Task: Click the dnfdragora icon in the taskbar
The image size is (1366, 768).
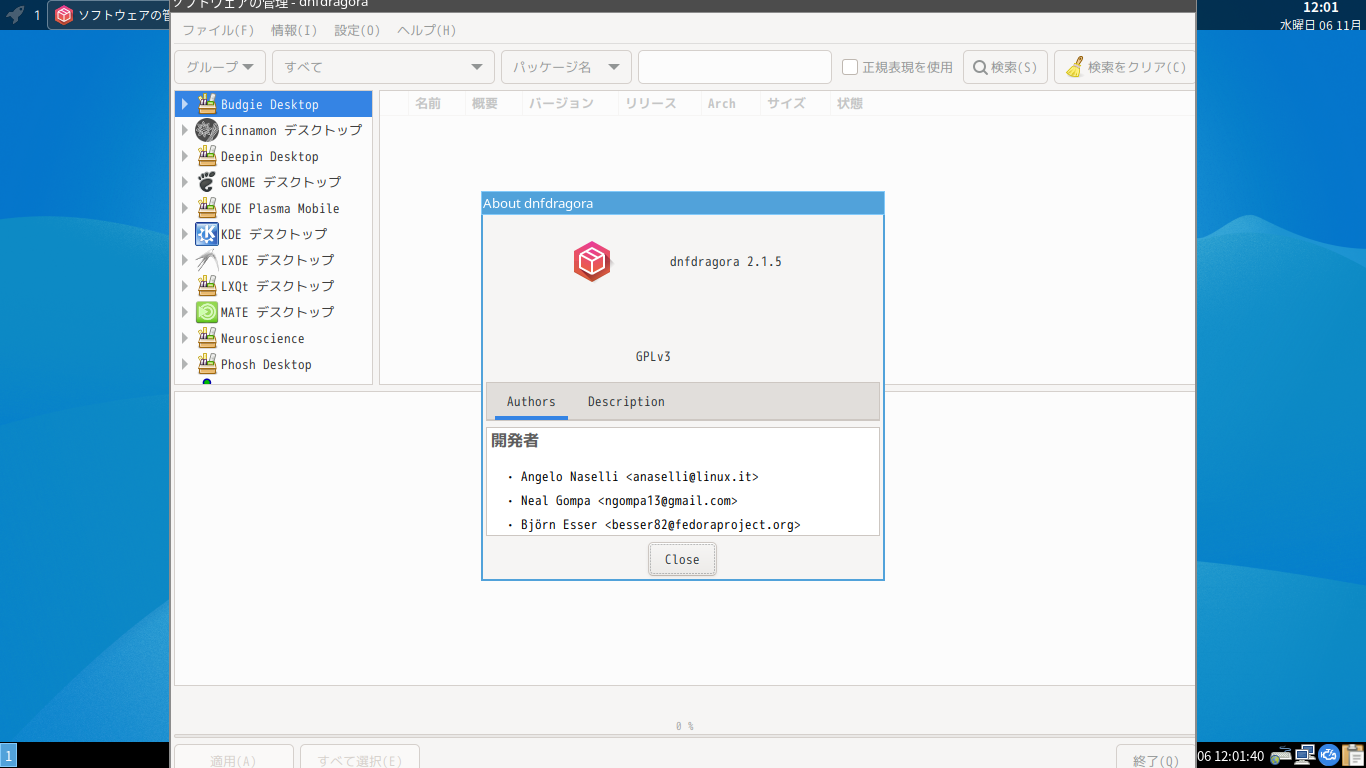Action: tap(64, 15)
